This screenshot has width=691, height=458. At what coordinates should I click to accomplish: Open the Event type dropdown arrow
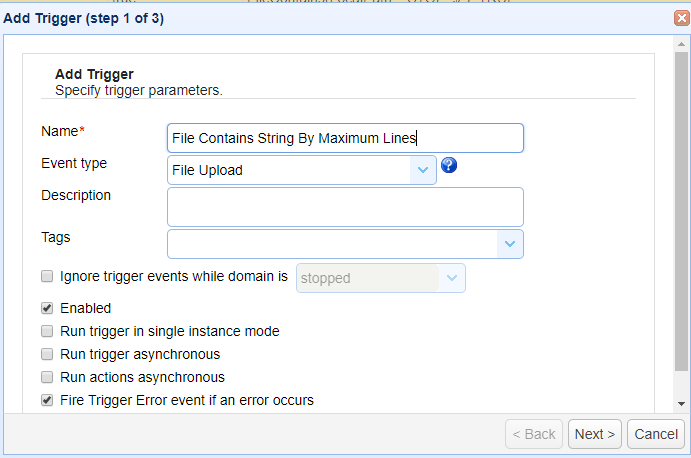tap(422, 170)
